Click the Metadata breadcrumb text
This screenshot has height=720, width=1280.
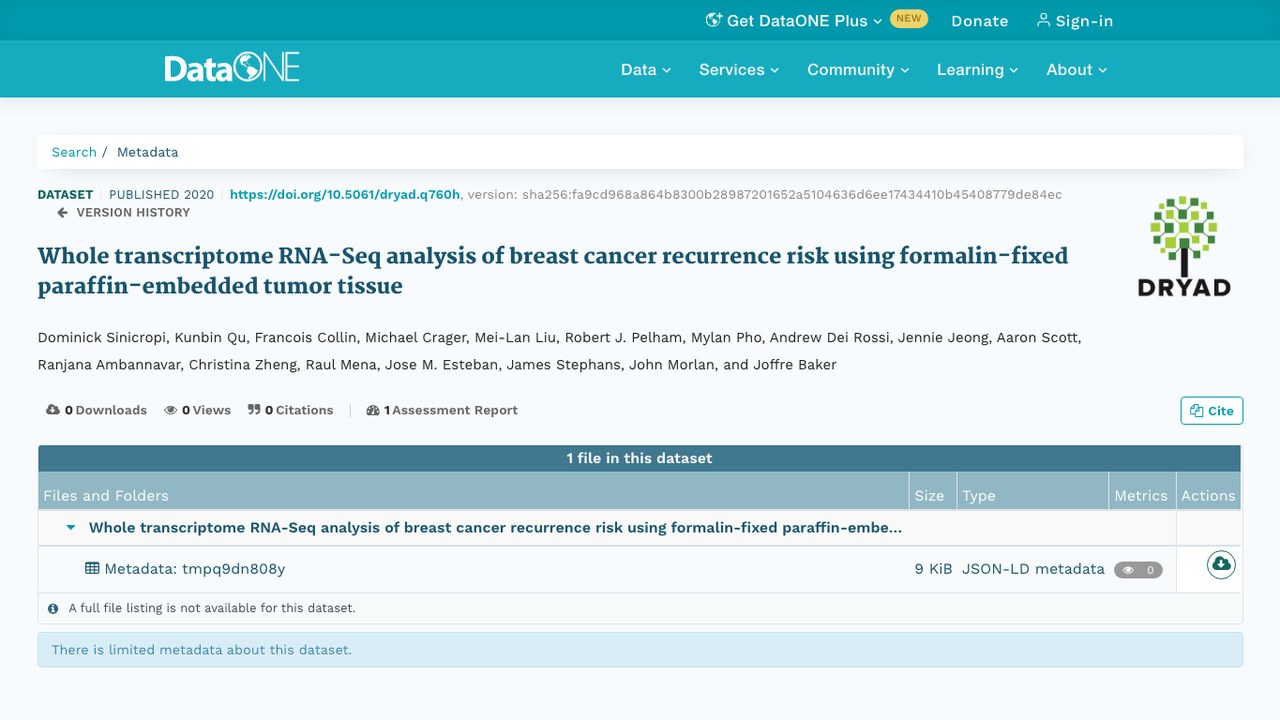click(x=148, y=152)
